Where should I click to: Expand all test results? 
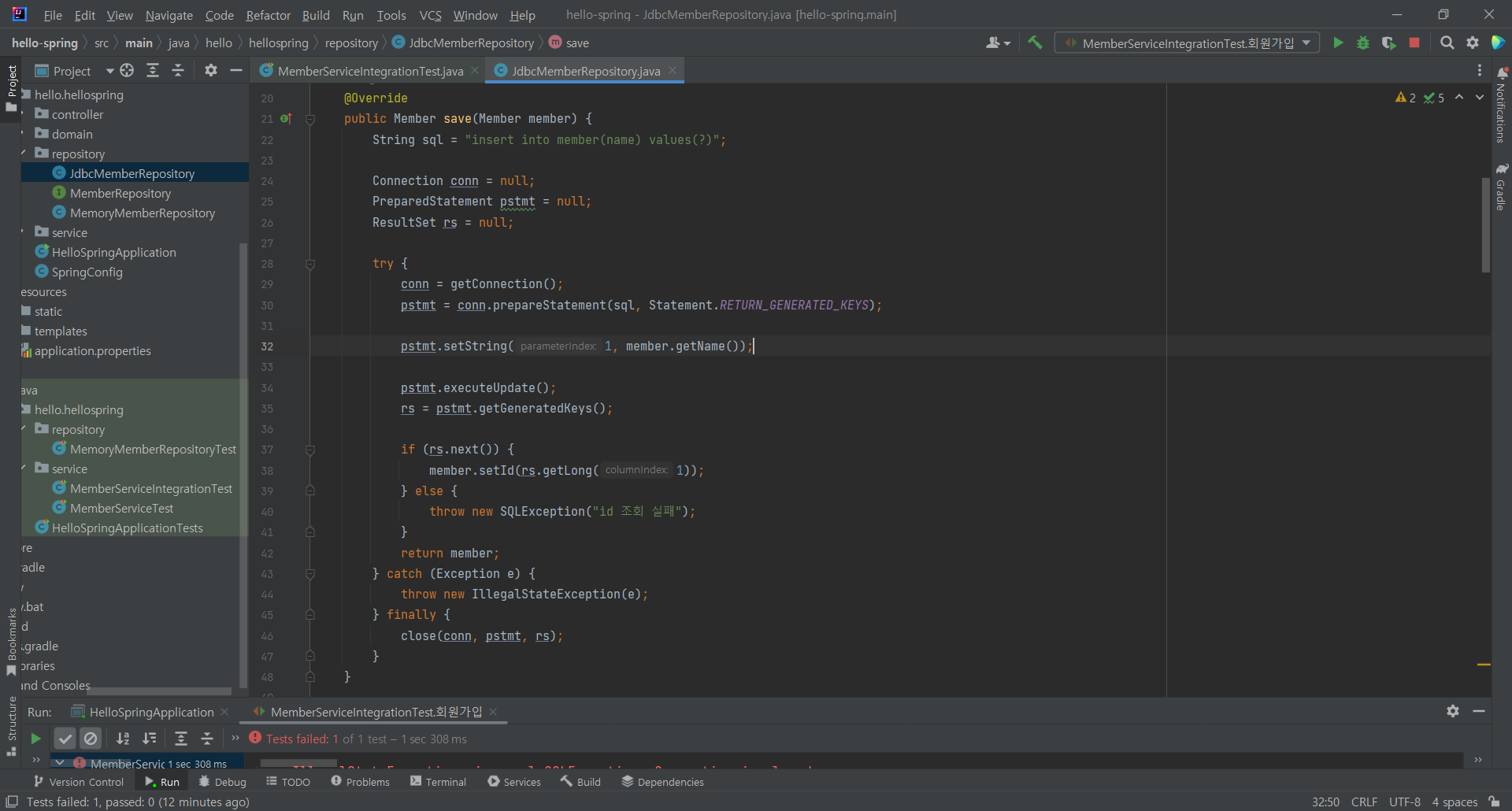181,739
